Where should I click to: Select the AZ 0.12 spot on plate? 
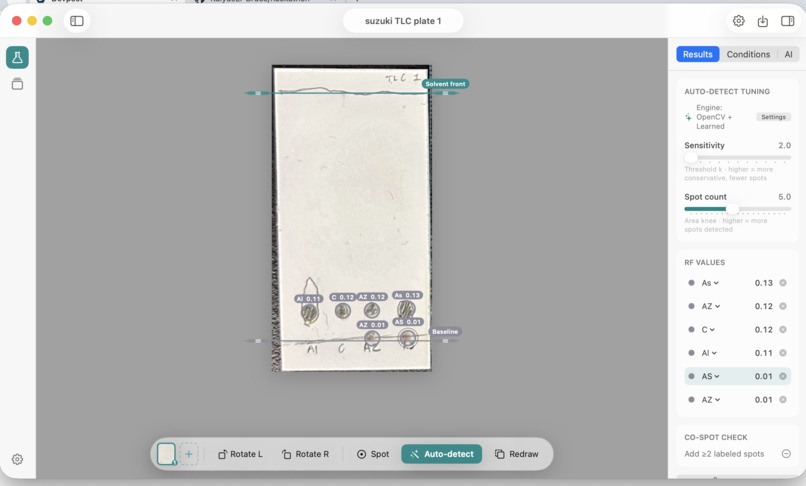(x=372, y=310)
